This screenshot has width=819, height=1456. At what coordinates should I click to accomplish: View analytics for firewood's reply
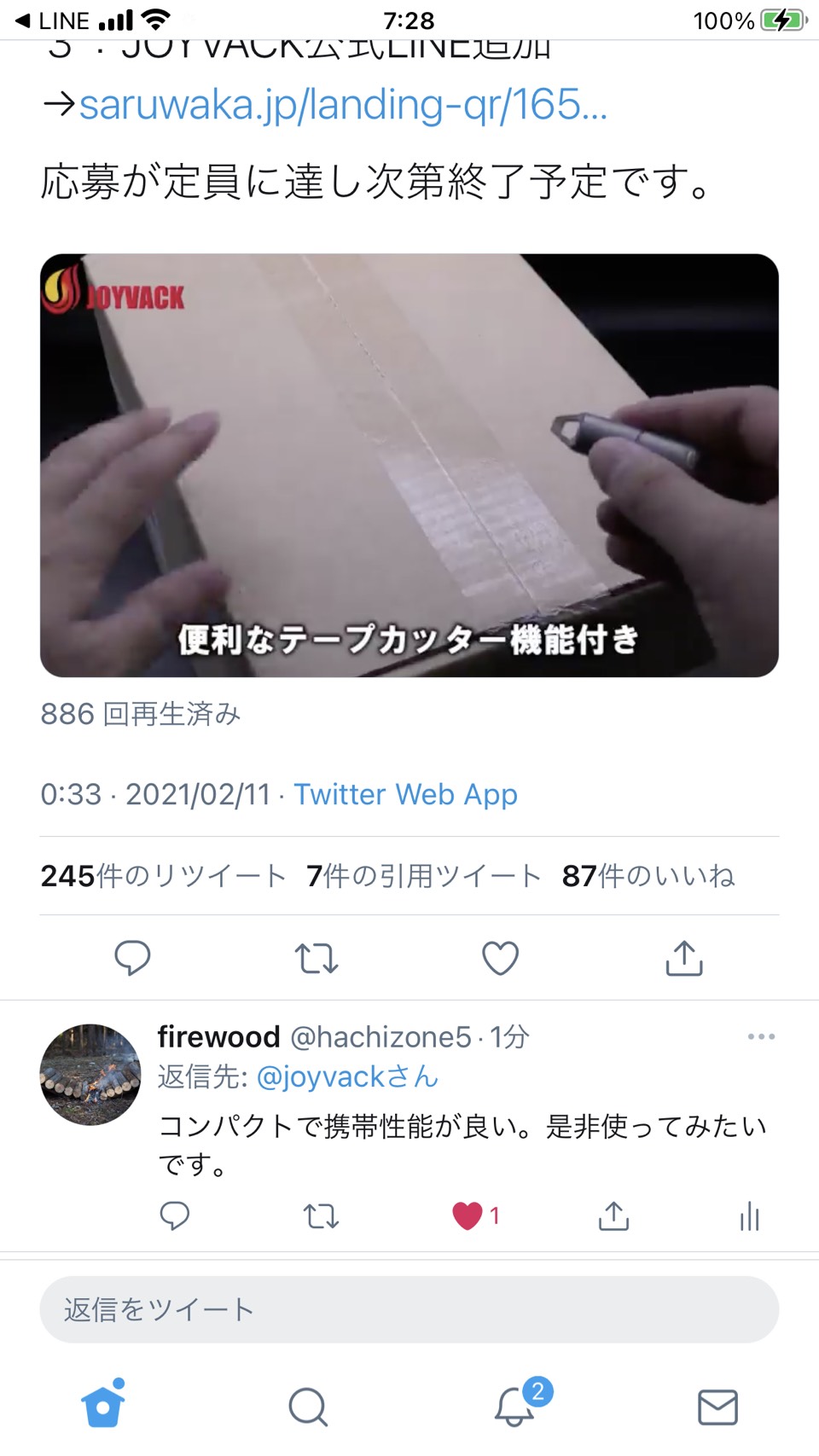point(750,1216)
